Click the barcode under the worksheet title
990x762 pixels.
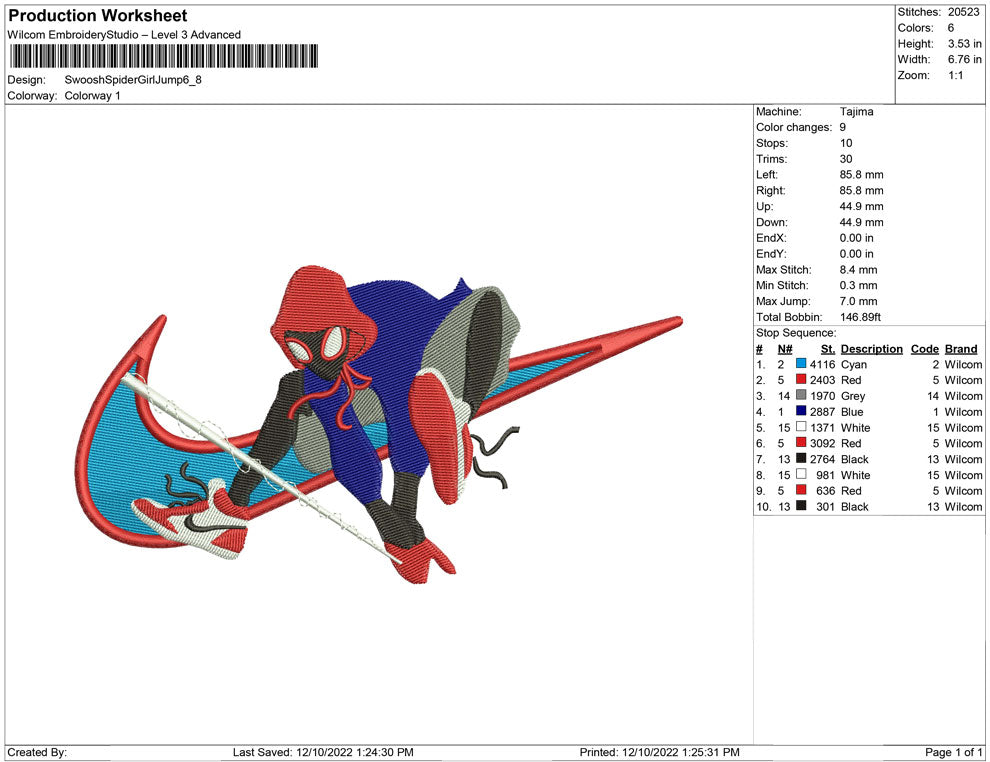tap(164, 56)
